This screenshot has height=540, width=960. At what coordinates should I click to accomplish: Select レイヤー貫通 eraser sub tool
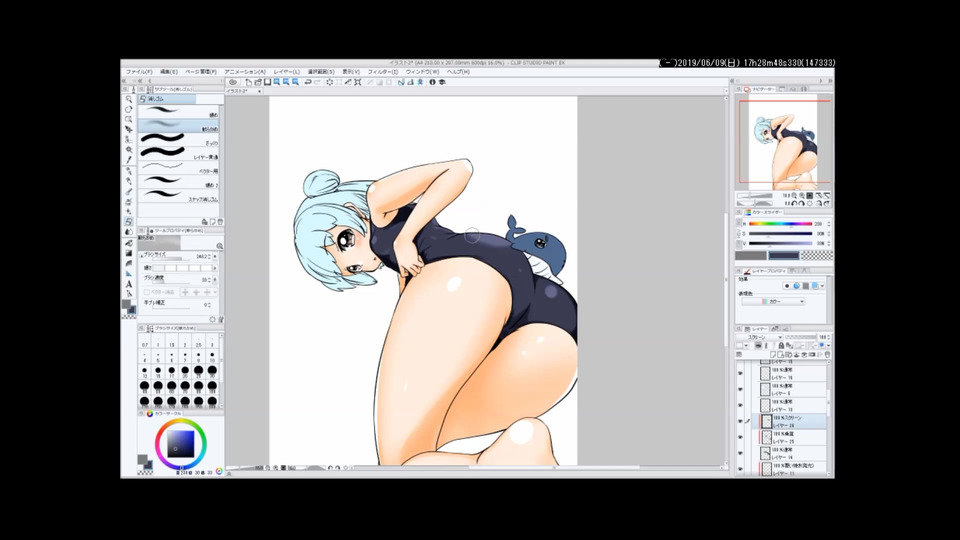pyautogui.click(x=181, y=154)
